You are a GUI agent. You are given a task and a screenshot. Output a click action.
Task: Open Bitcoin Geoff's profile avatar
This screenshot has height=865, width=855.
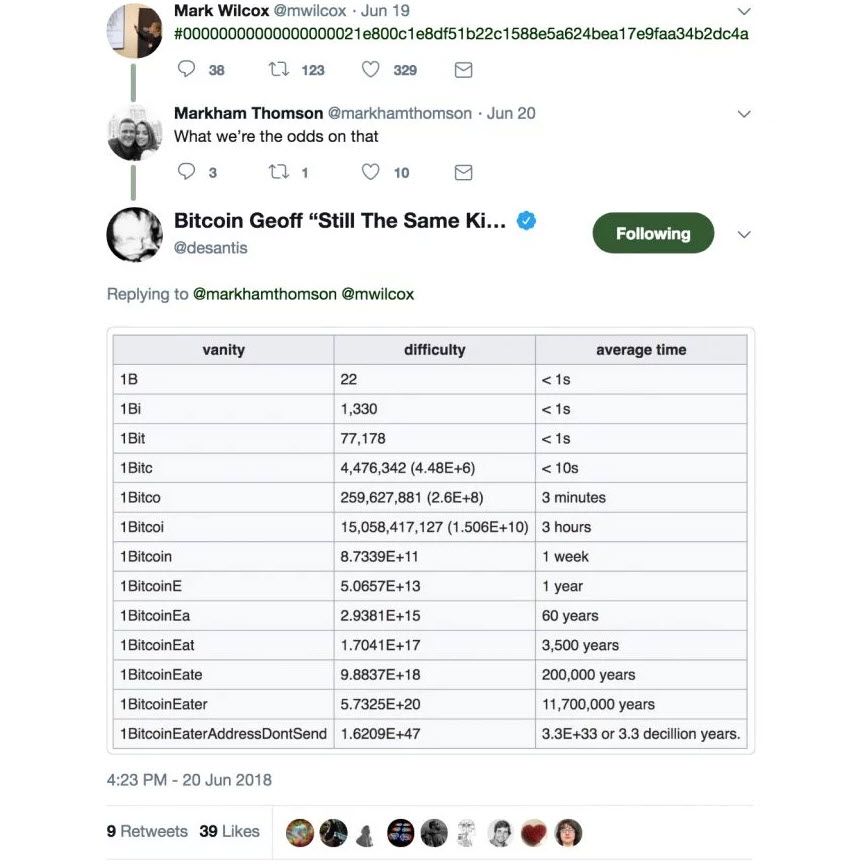pyautogui.click(x=134, y=234)
